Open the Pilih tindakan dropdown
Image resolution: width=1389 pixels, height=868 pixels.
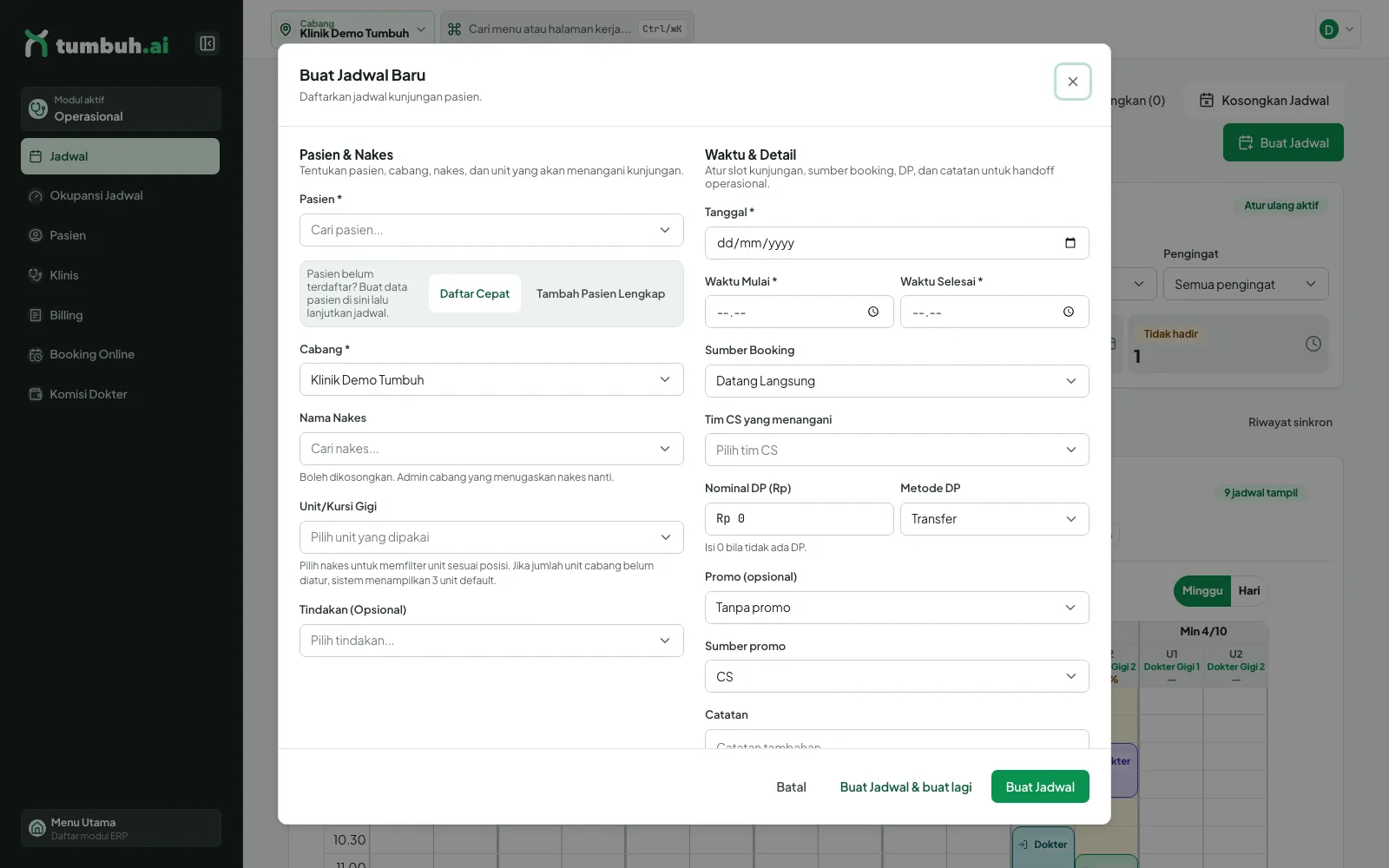pyautogui.click(x=491, y=641)
